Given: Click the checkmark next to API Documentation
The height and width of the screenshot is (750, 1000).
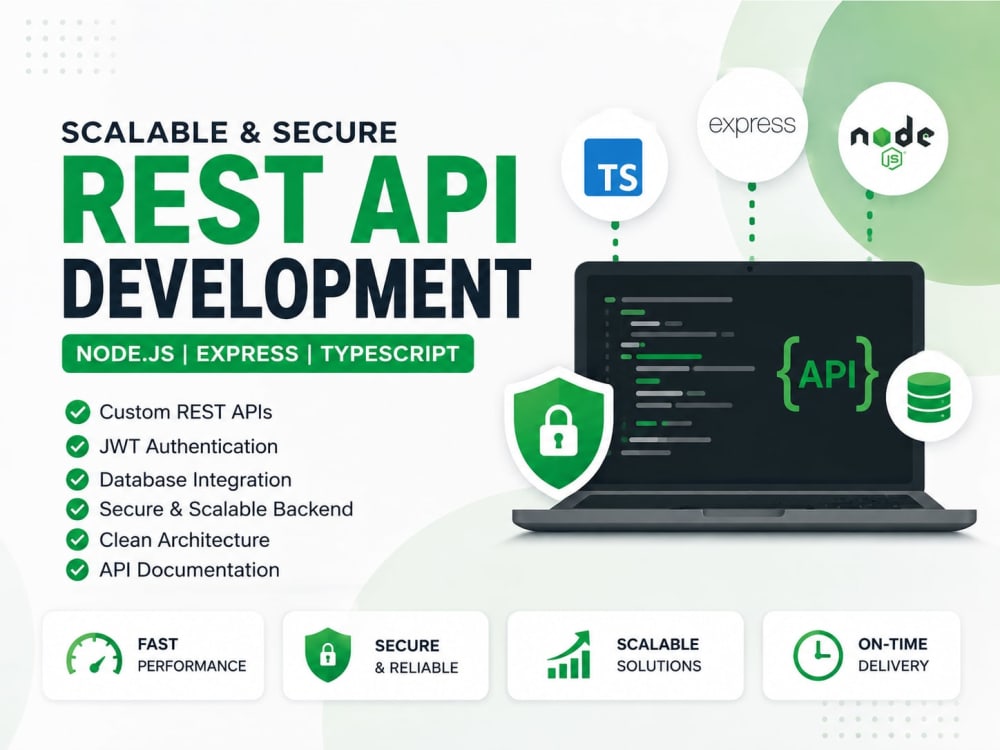Looking at the screenshot, I should 77,570.
